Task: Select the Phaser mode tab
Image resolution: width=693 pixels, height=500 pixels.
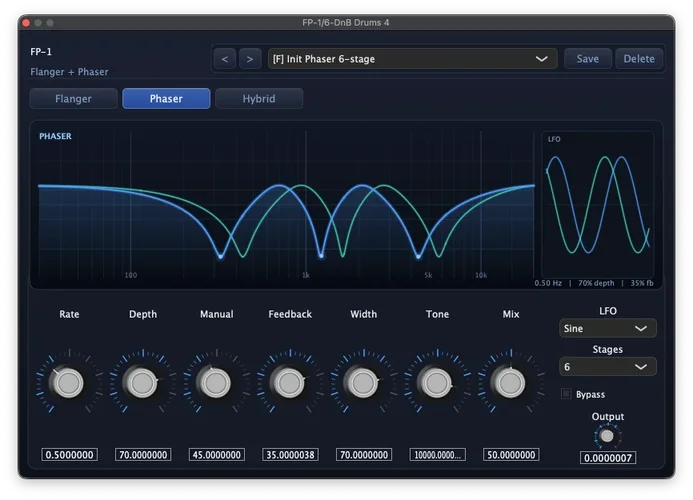Action: coord(166,99)
